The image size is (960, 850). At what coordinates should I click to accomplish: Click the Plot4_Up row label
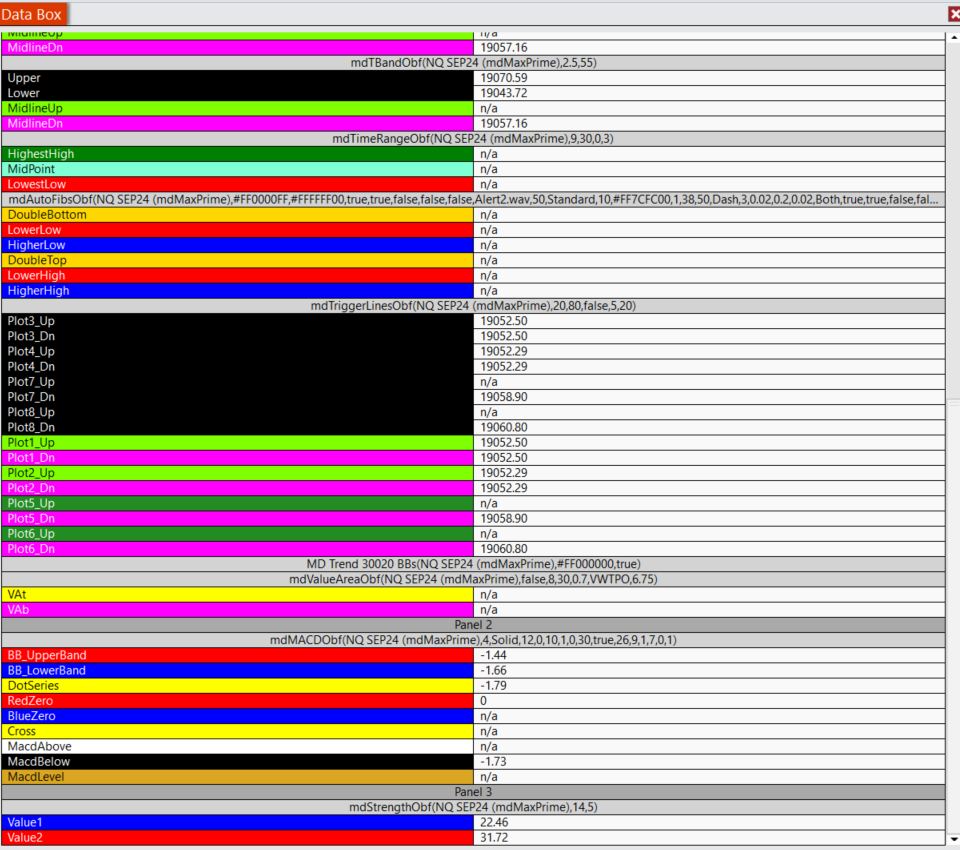[238, 352]
